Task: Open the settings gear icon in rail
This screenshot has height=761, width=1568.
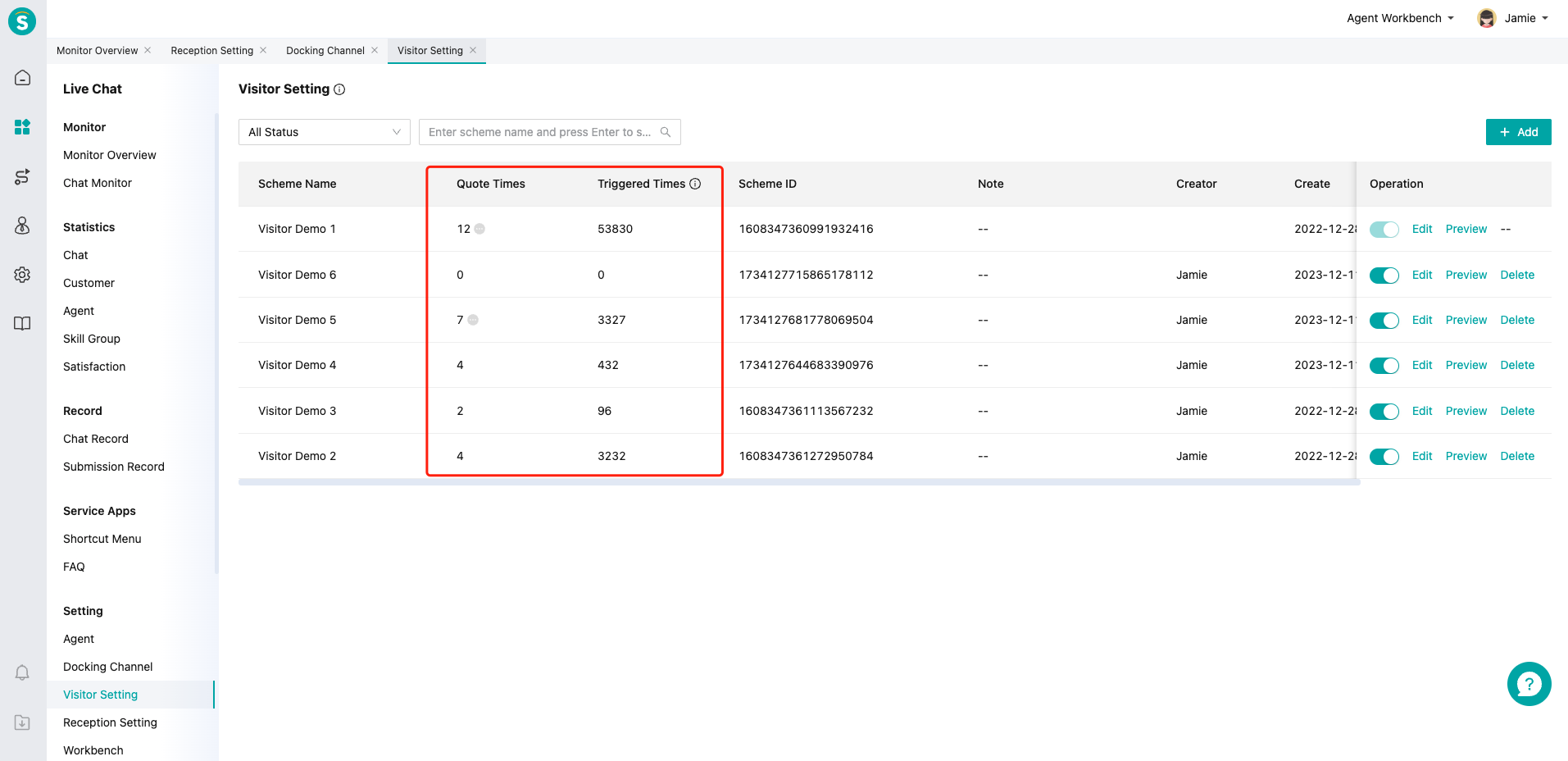Action: [x=22, y=275]
